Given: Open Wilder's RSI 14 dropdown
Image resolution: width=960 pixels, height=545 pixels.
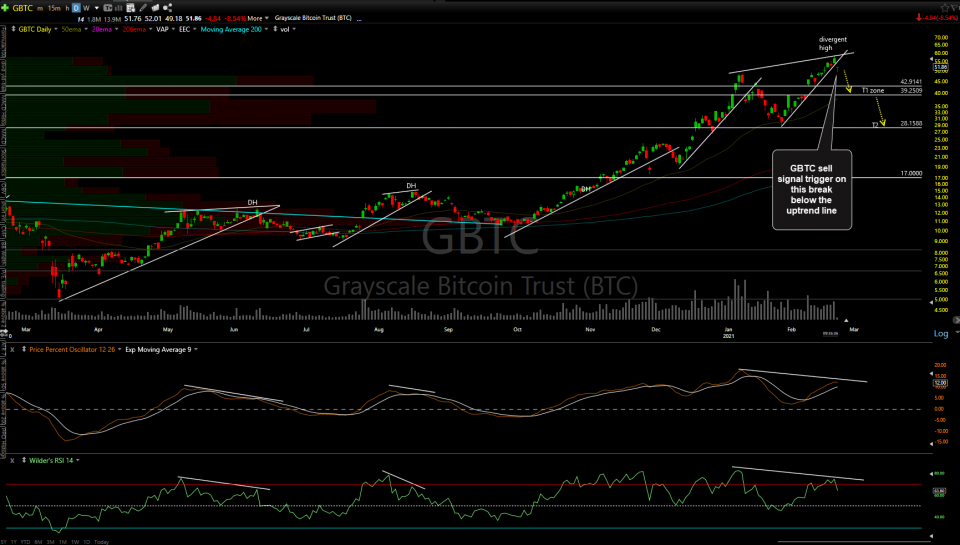Looking at the screenshot, I should (78, 460).
